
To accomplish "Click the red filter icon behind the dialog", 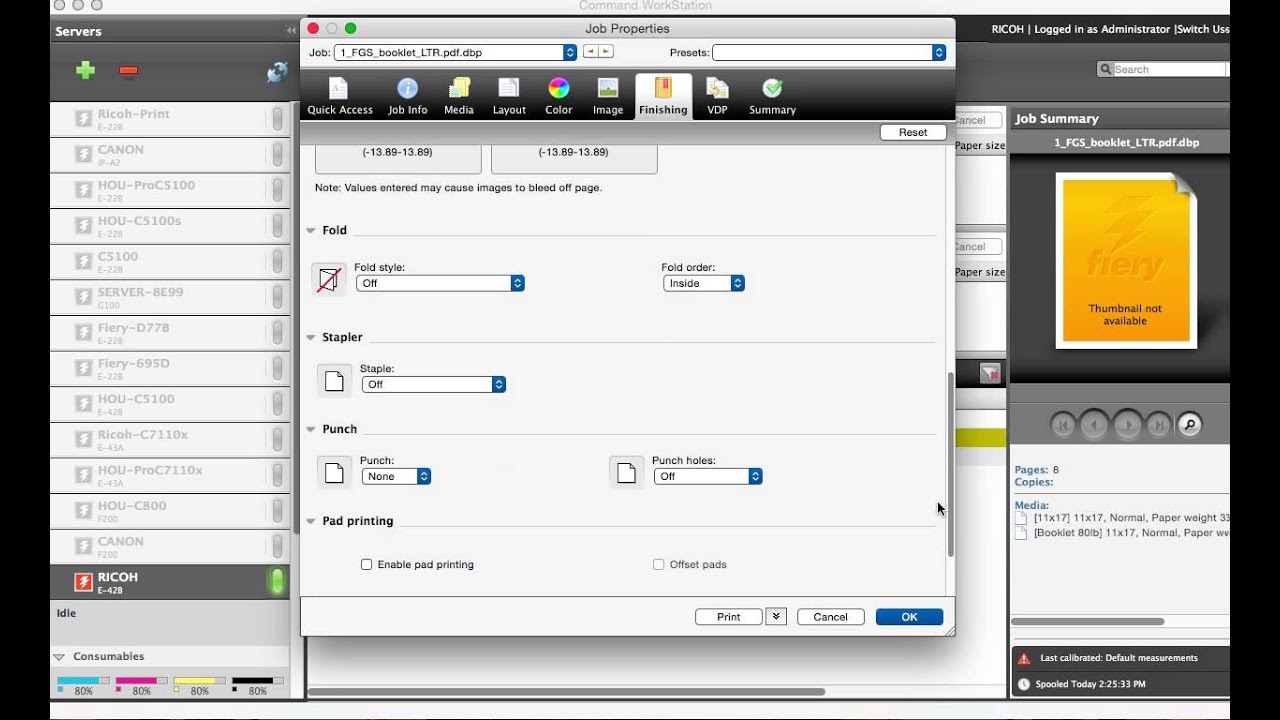I will [990, 373].
